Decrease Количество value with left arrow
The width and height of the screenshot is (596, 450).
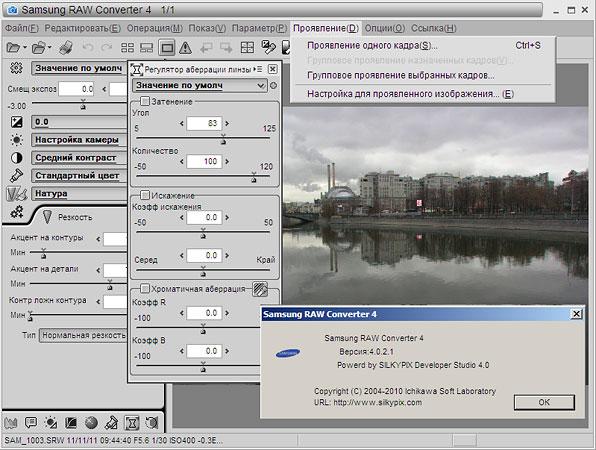click(x=182, y=162)
